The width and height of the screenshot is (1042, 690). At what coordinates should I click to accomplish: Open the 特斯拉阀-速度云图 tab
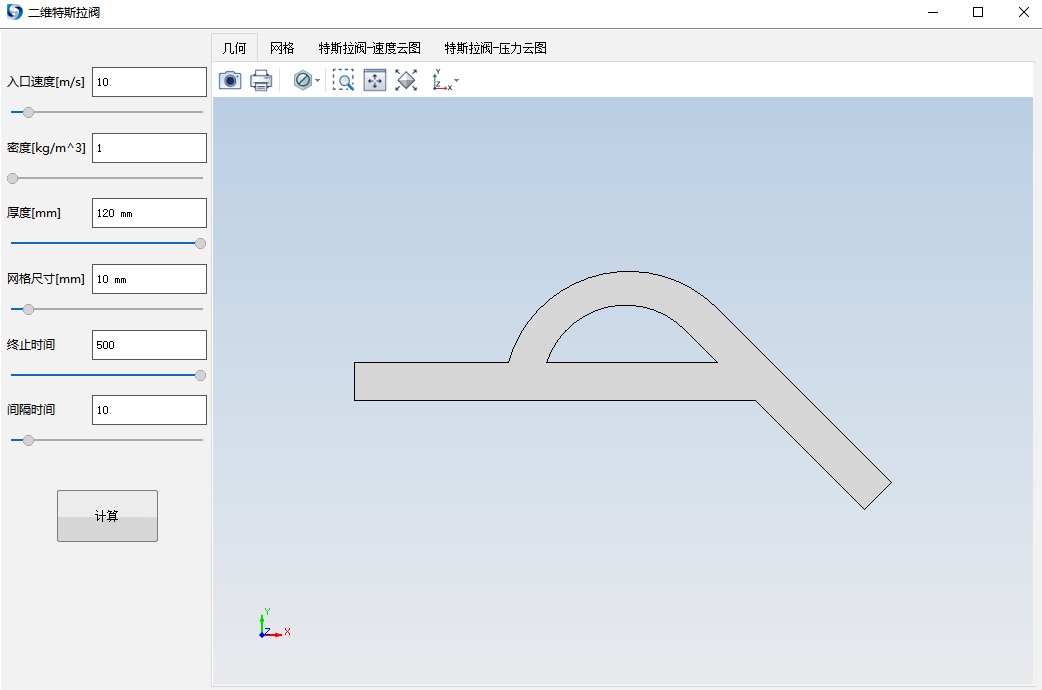(x=369, y=48)
